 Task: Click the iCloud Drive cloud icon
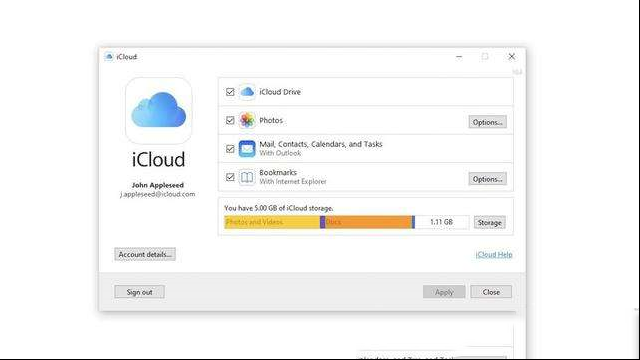click(247, 92)
